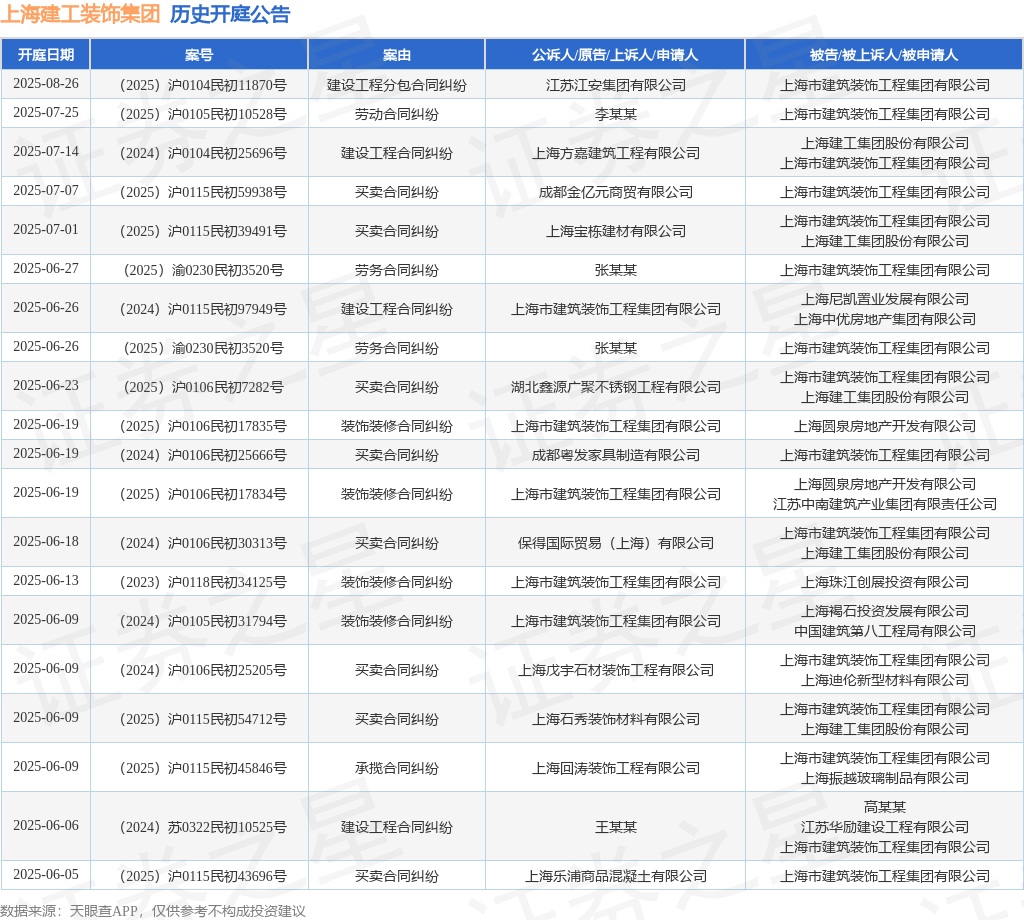Viewport: 1024px width, 920px height.
Task: Select the date 2025-06-18
Action: pos(46,542)
